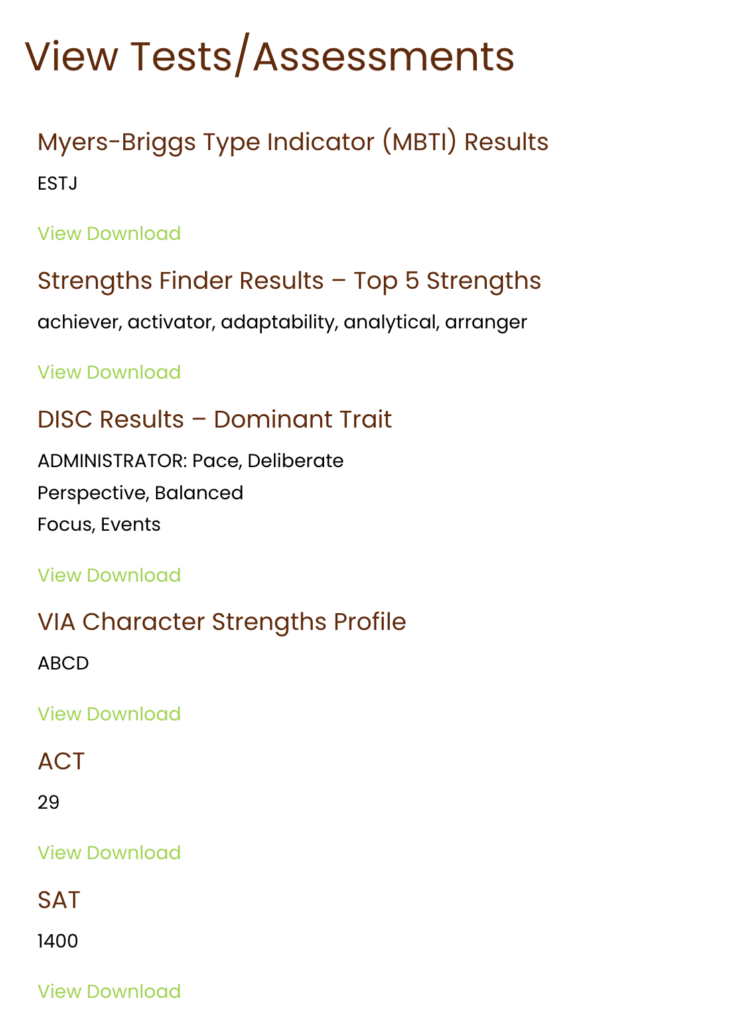The width and height of the screenshot is (734, 1024).
Task: Click the SAT score value 1400
Action: tap(57, 941)
